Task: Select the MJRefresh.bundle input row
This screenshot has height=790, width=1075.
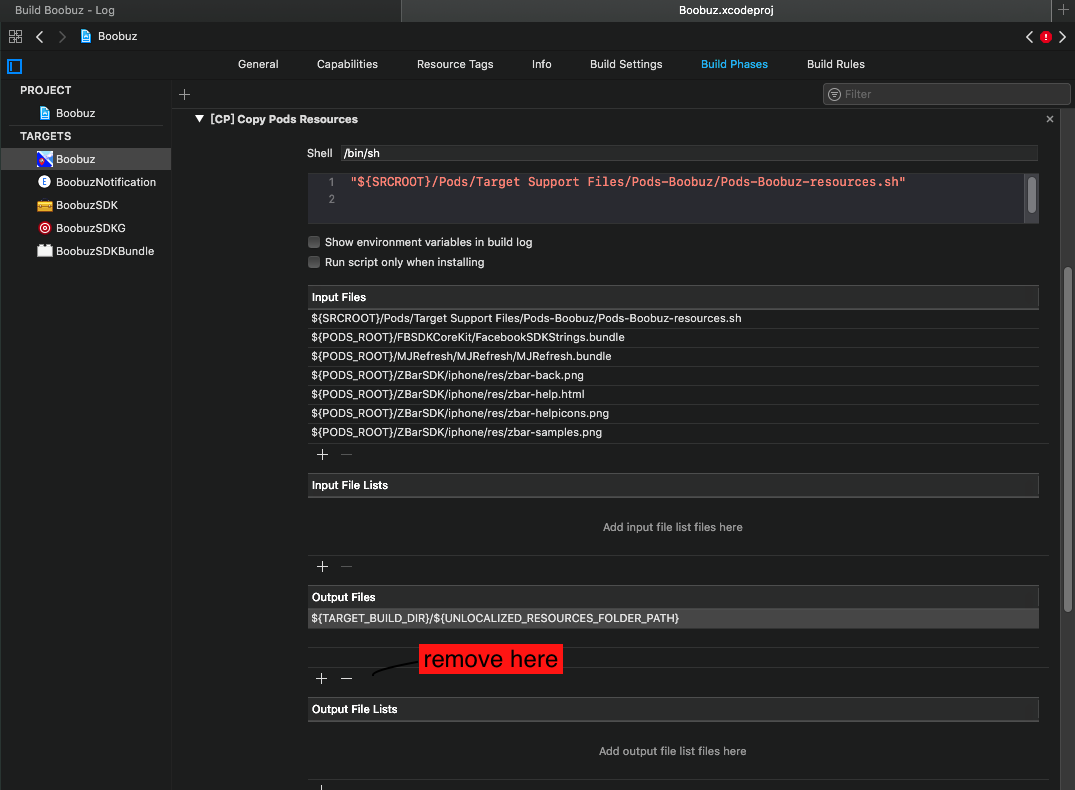Action: 673,357
